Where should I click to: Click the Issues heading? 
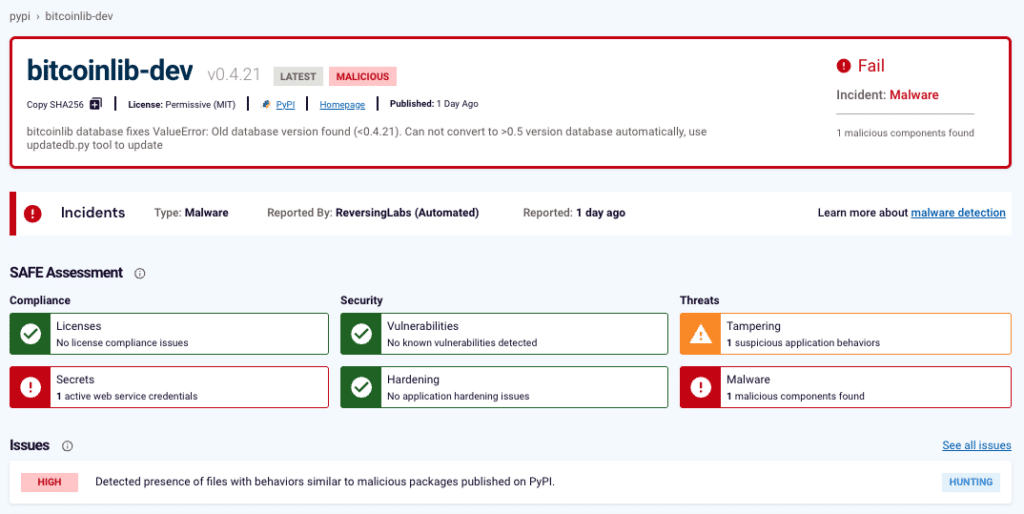29,445
